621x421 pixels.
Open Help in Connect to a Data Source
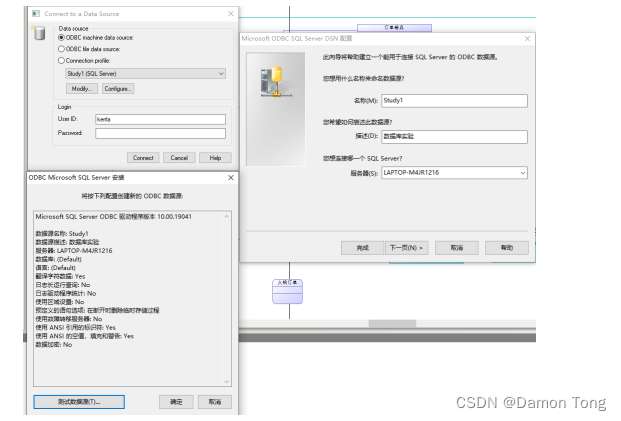215,158
